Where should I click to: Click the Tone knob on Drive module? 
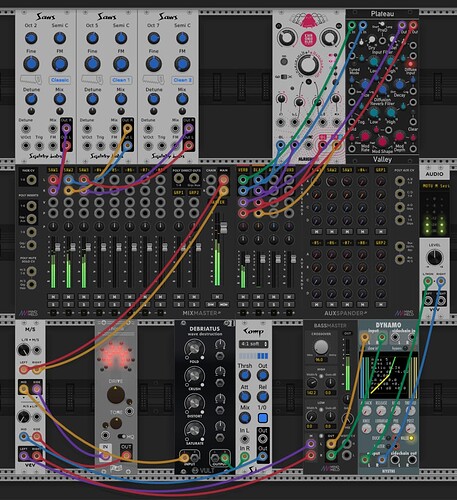[116, 423]
